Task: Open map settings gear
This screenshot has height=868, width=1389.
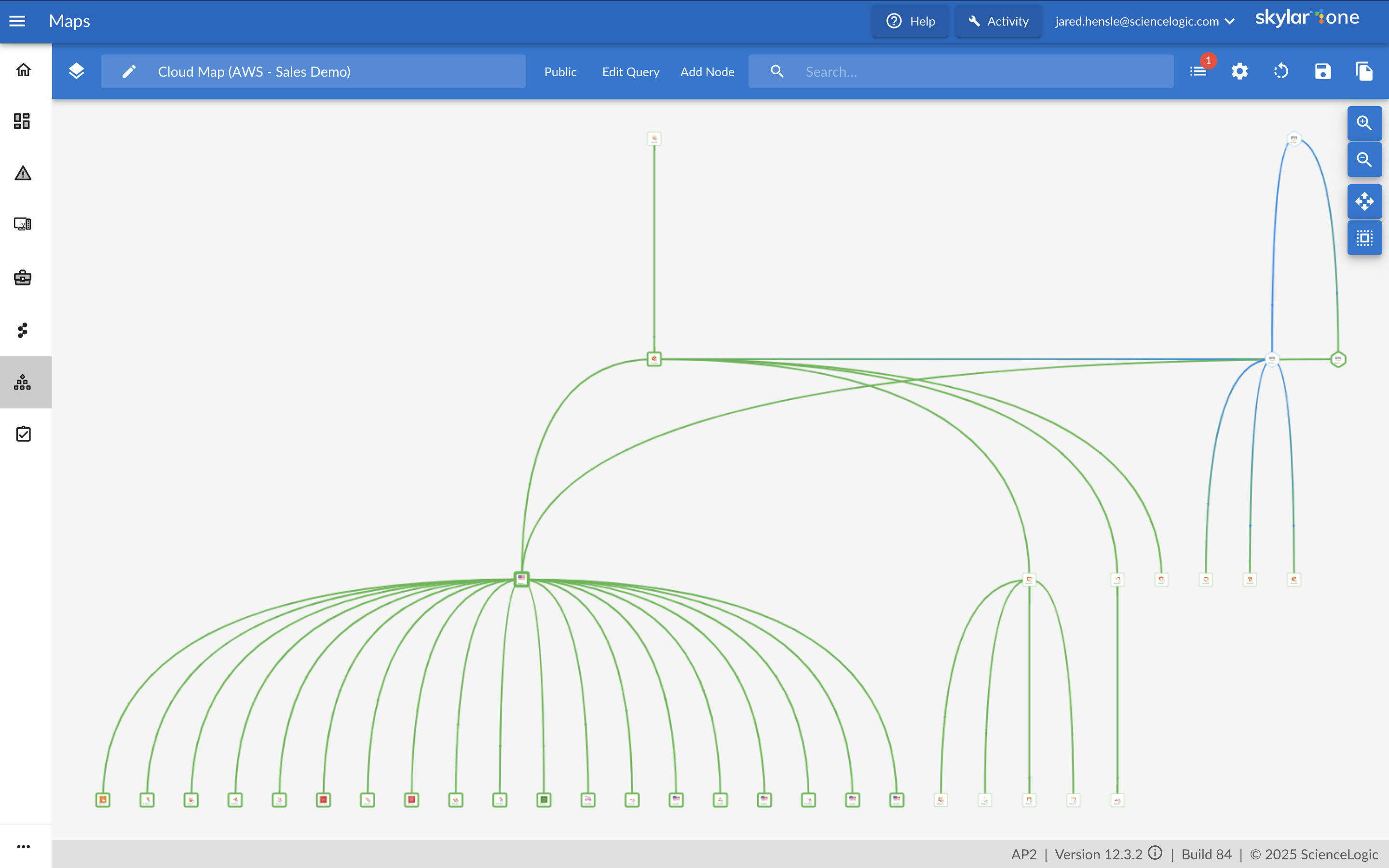Action: point(1240,71)
